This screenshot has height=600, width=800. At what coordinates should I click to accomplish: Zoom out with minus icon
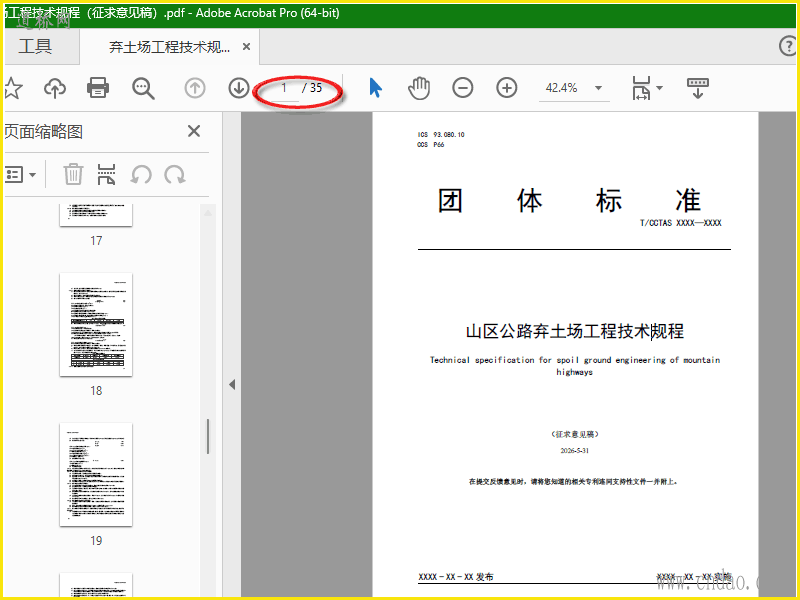[x=463, y=88]
